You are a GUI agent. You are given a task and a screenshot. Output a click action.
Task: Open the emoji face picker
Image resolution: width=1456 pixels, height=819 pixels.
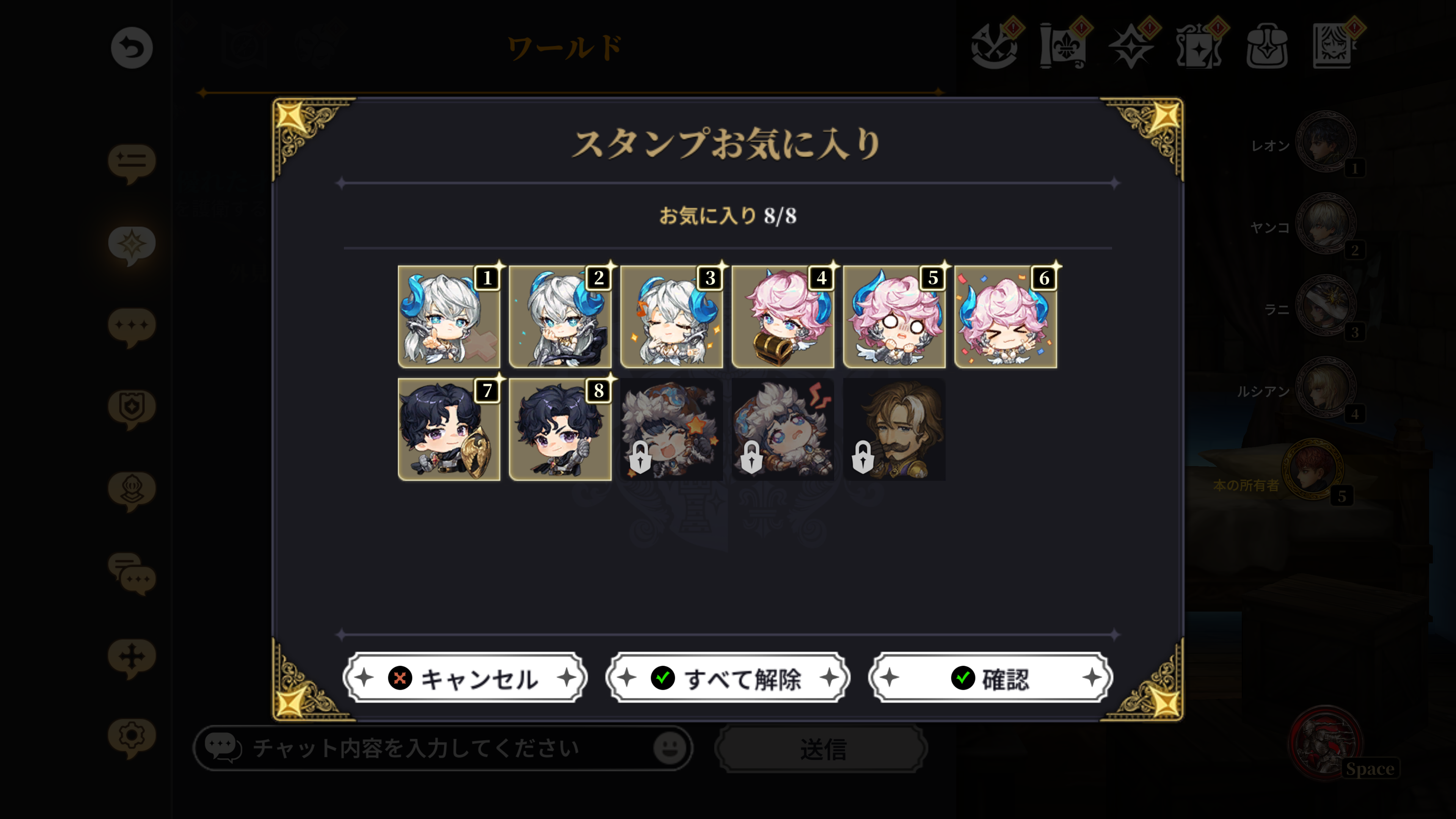(x=670, y=748)
